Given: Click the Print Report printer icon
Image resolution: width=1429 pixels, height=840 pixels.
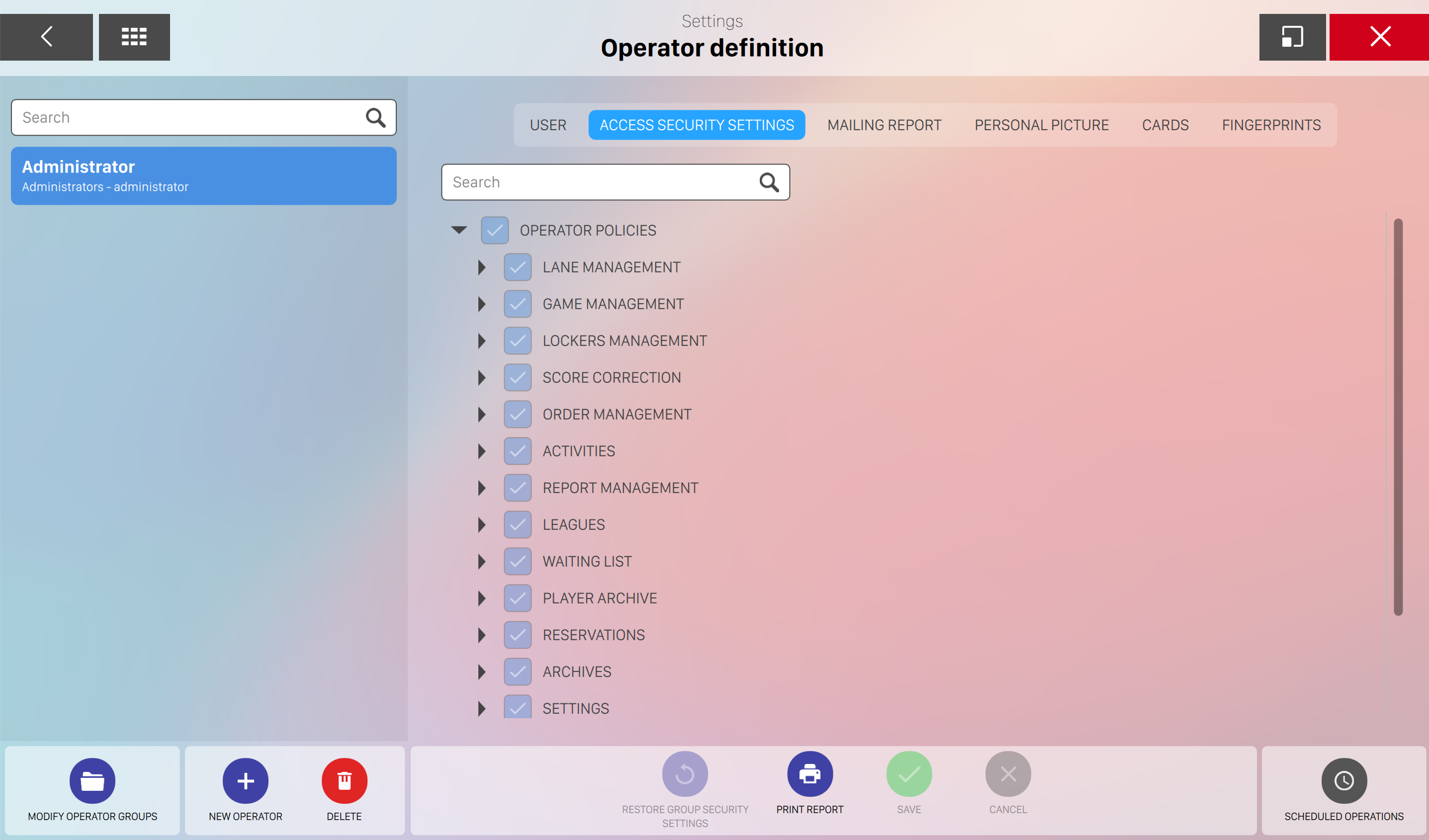Looking at the screenshot, I should (809, 774).
